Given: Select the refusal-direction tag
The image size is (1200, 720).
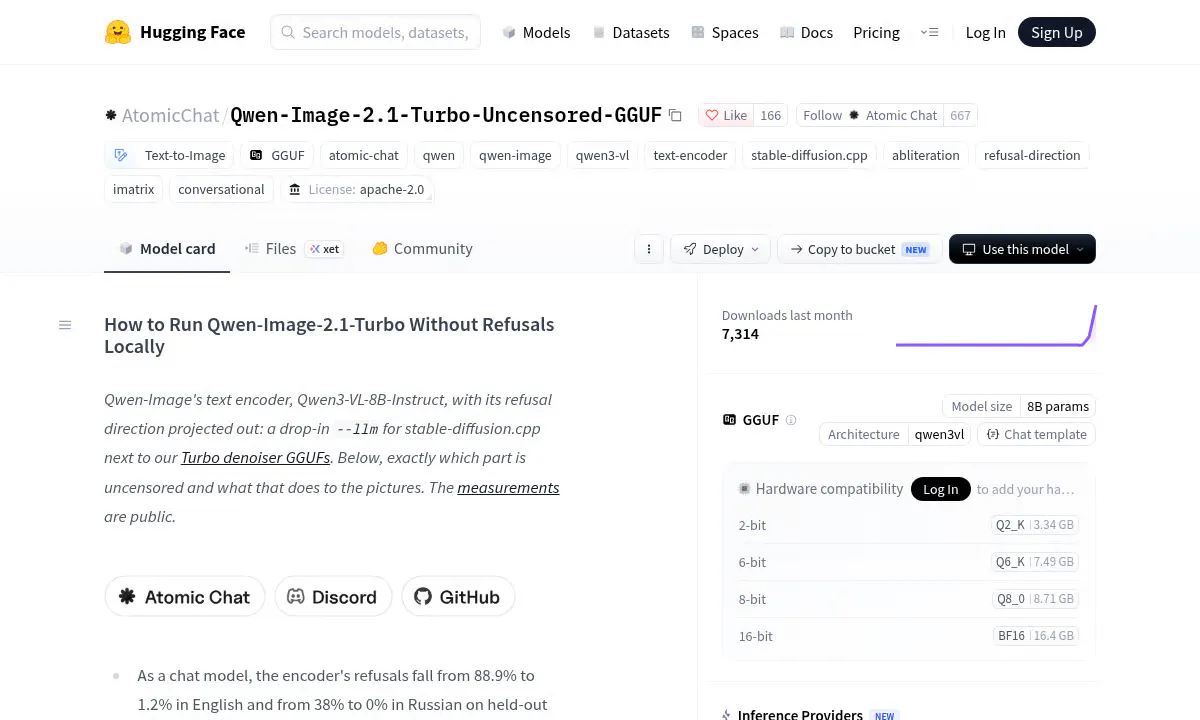Looking at the screenshot, I should click(x=1032, y=155).
